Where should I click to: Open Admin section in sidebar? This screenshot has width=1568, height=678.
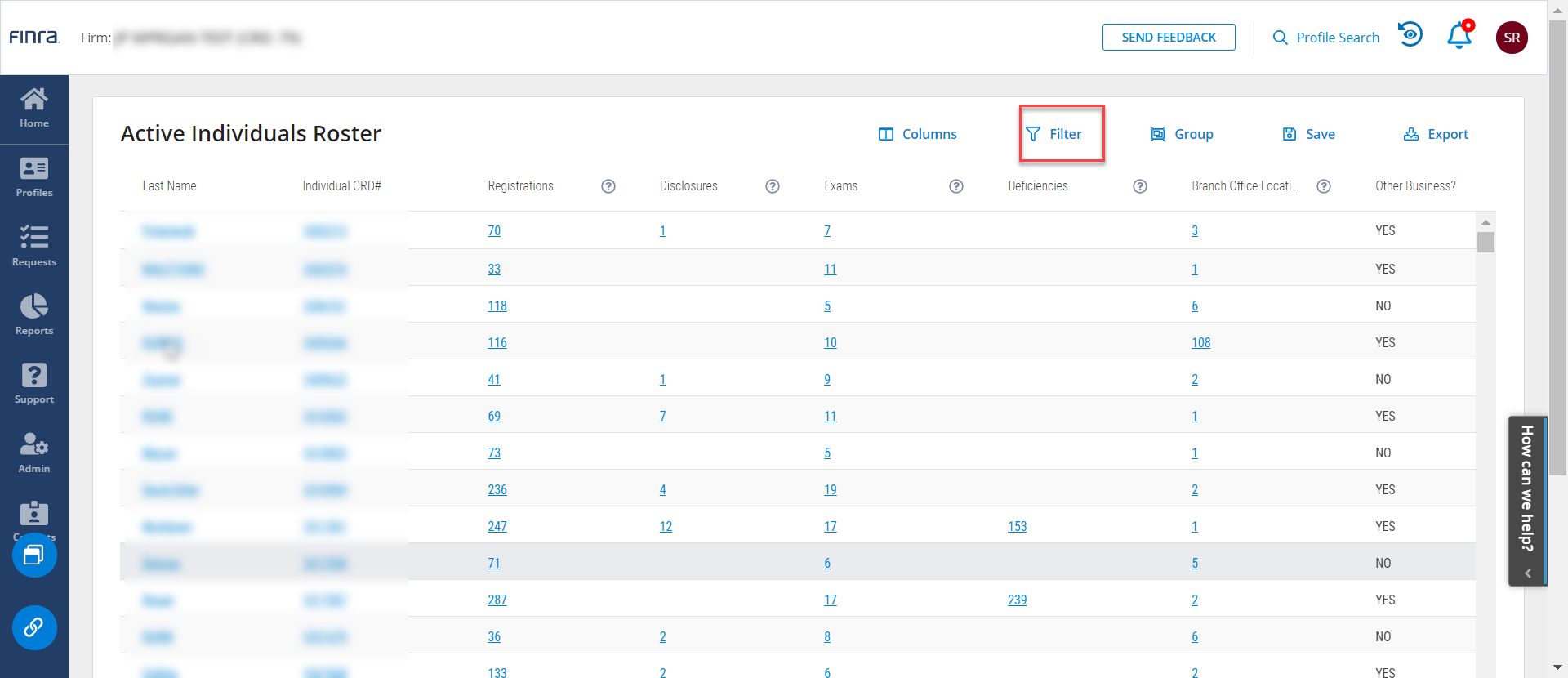(x=34, y=453)
